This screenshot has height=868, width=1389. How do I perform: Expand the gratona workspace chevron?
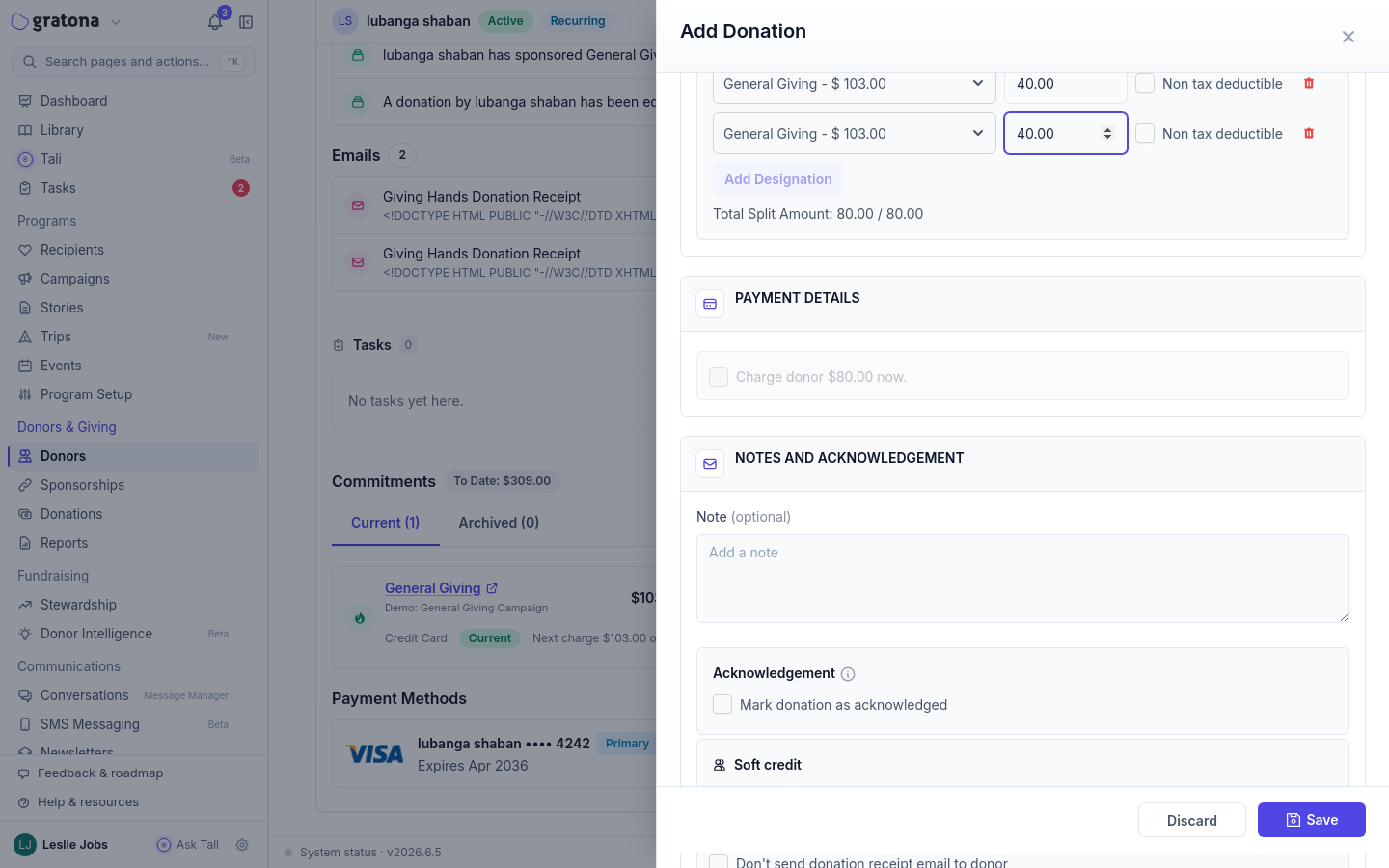coord(116,22)
